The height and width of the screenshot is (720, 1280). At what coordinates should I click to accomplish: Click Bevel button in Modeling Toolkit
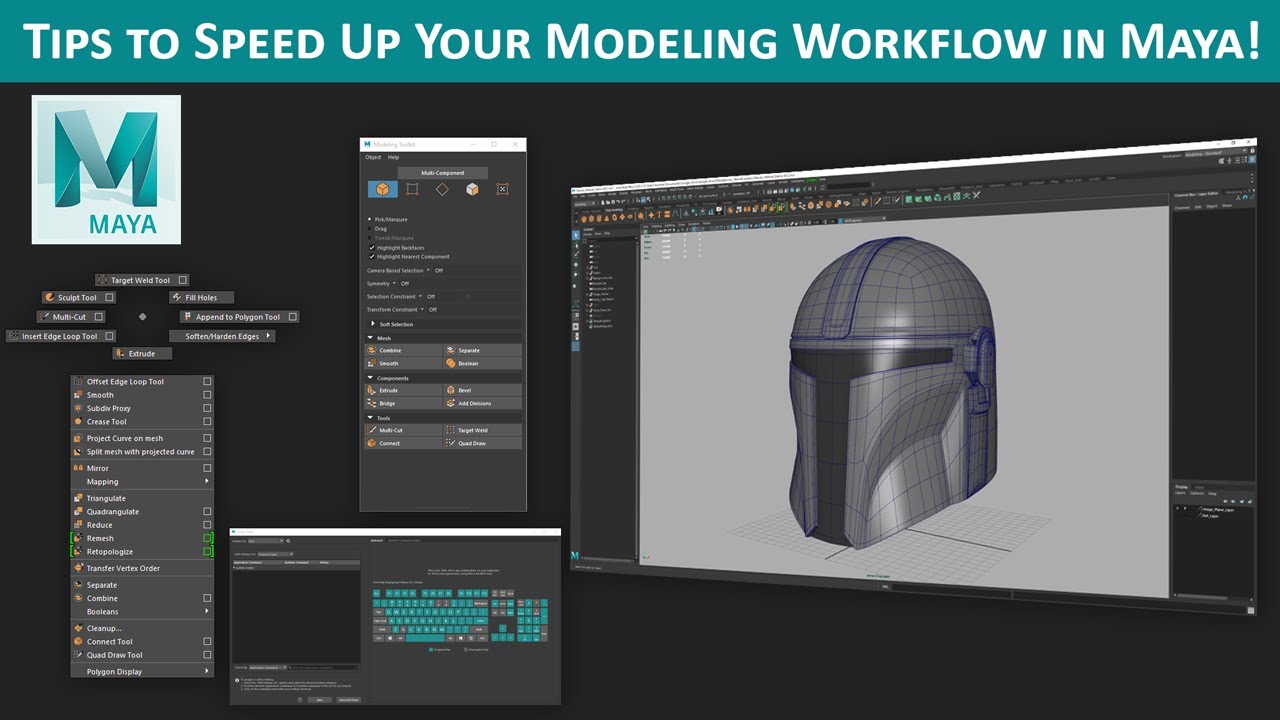click(483, 390)
